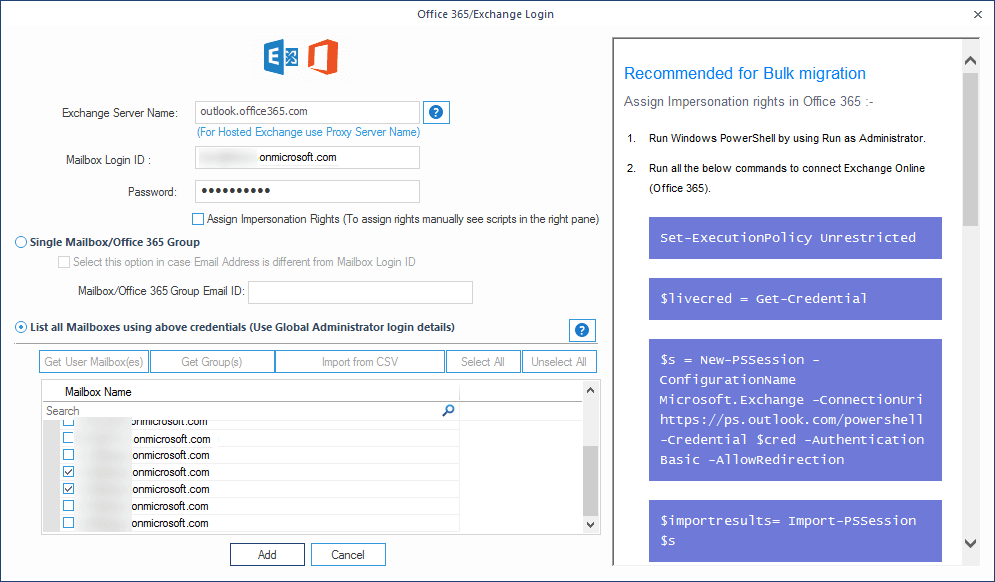The width and height of the screenshot is (995, 582).
Task: Click mailbox list scroll up arrow
Action: [591, 390]
